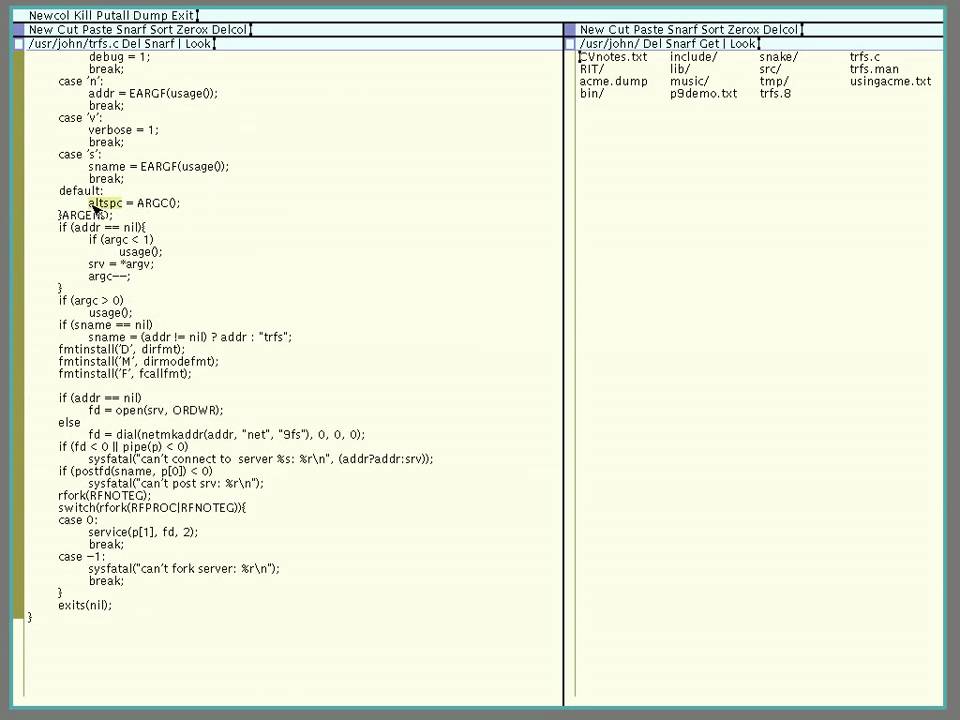960x720 pixels.
Task: Select the bin/ directory entry
Action: 592,94
